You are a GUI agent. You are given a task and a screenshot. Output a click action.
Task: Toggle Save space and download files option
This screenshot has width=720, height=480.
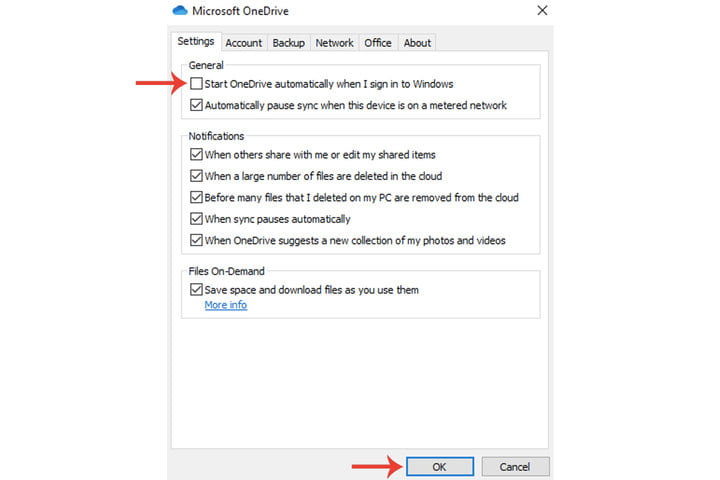196,290
